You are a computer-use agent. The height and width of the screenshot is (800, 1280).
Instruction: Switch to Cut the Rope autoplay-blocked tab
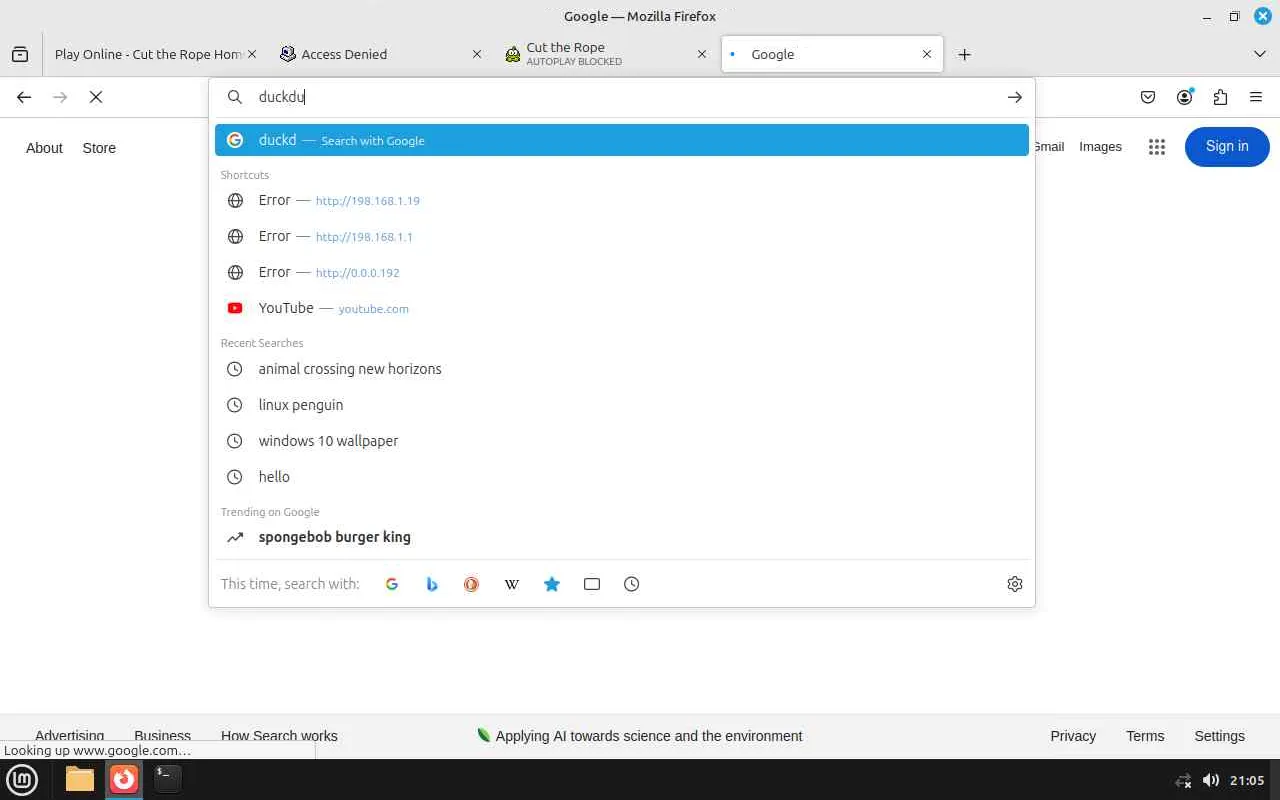[x=607, y=54]
